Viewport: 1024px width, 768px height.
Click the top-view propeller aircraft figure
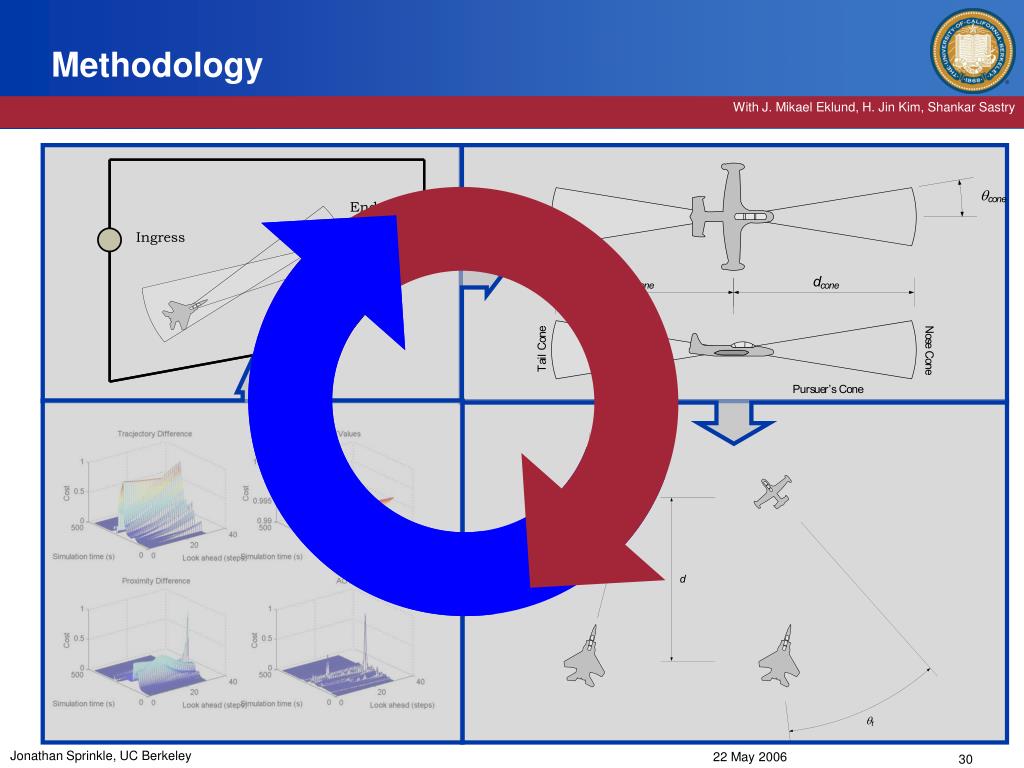[x=732, y=216]
